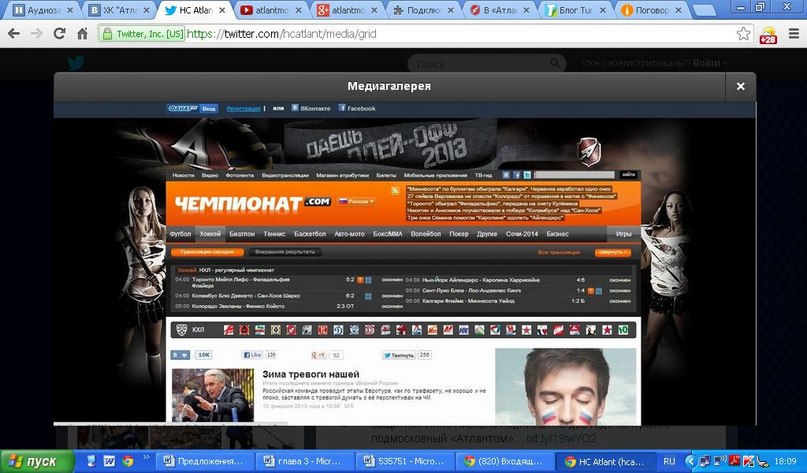Click the Show Desktop quick launch icon
The width and height of the screenshot is (807, 473).
[92, 461]
